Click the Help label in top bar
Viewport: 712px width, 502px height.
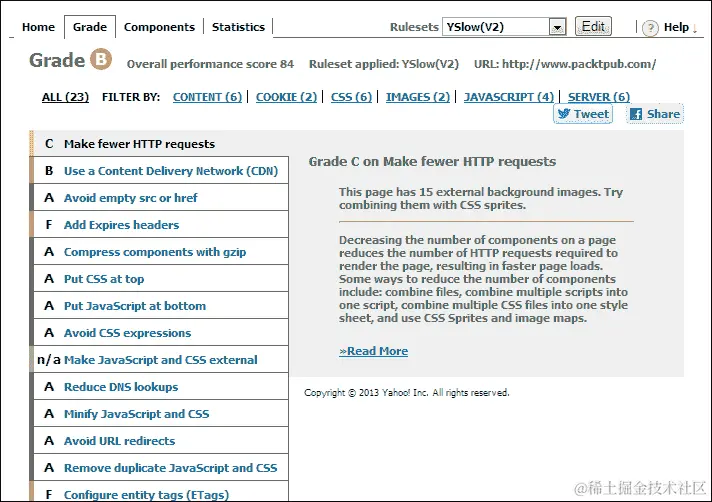(x=676, y=27)
